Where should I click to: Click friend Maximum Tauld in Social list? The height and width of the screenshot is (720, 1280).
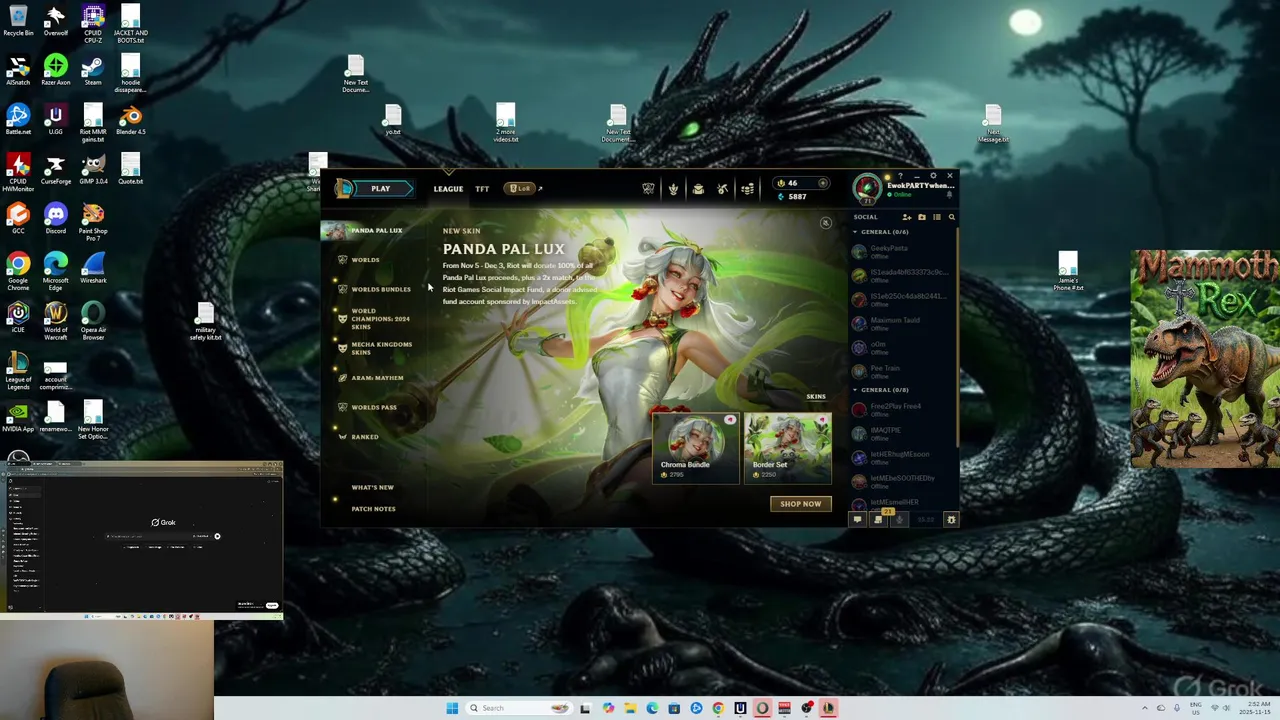pos(900,323)
